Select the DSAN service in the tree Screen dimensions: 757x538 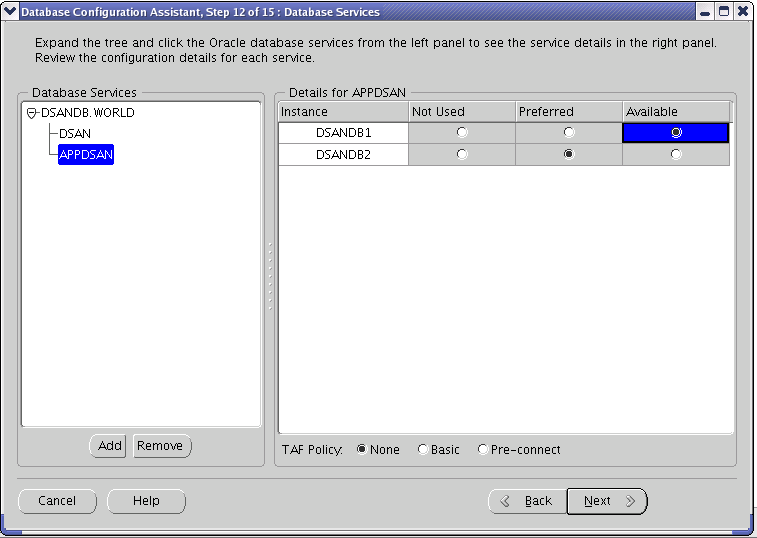[x=75, y=134]
